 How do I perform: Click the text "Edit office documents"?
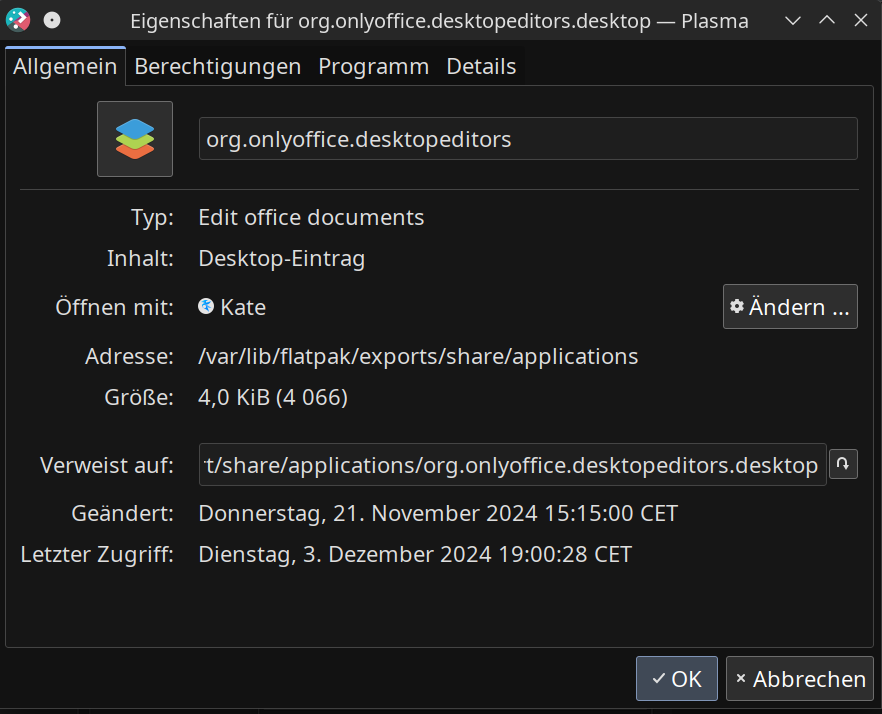click(311, 218)
